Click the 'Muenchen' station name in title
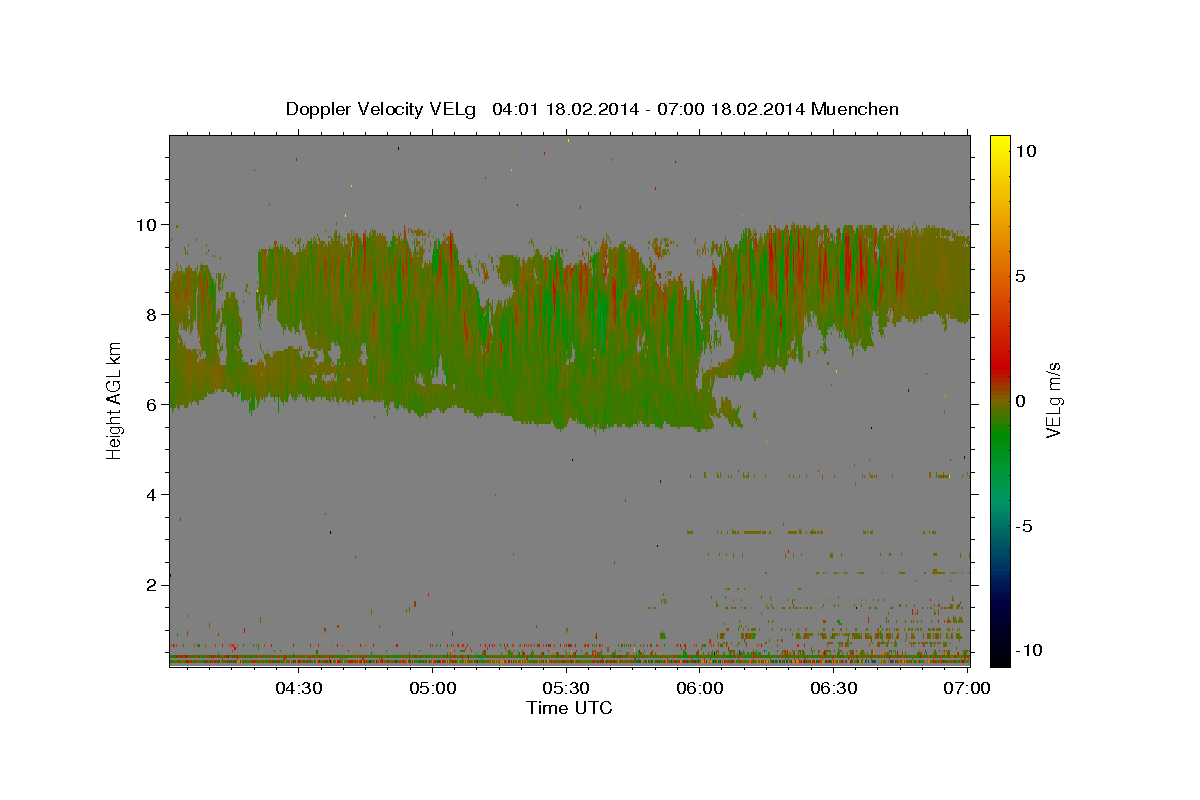The width and height of the screenshot is (1200, 800). (855, 109)
